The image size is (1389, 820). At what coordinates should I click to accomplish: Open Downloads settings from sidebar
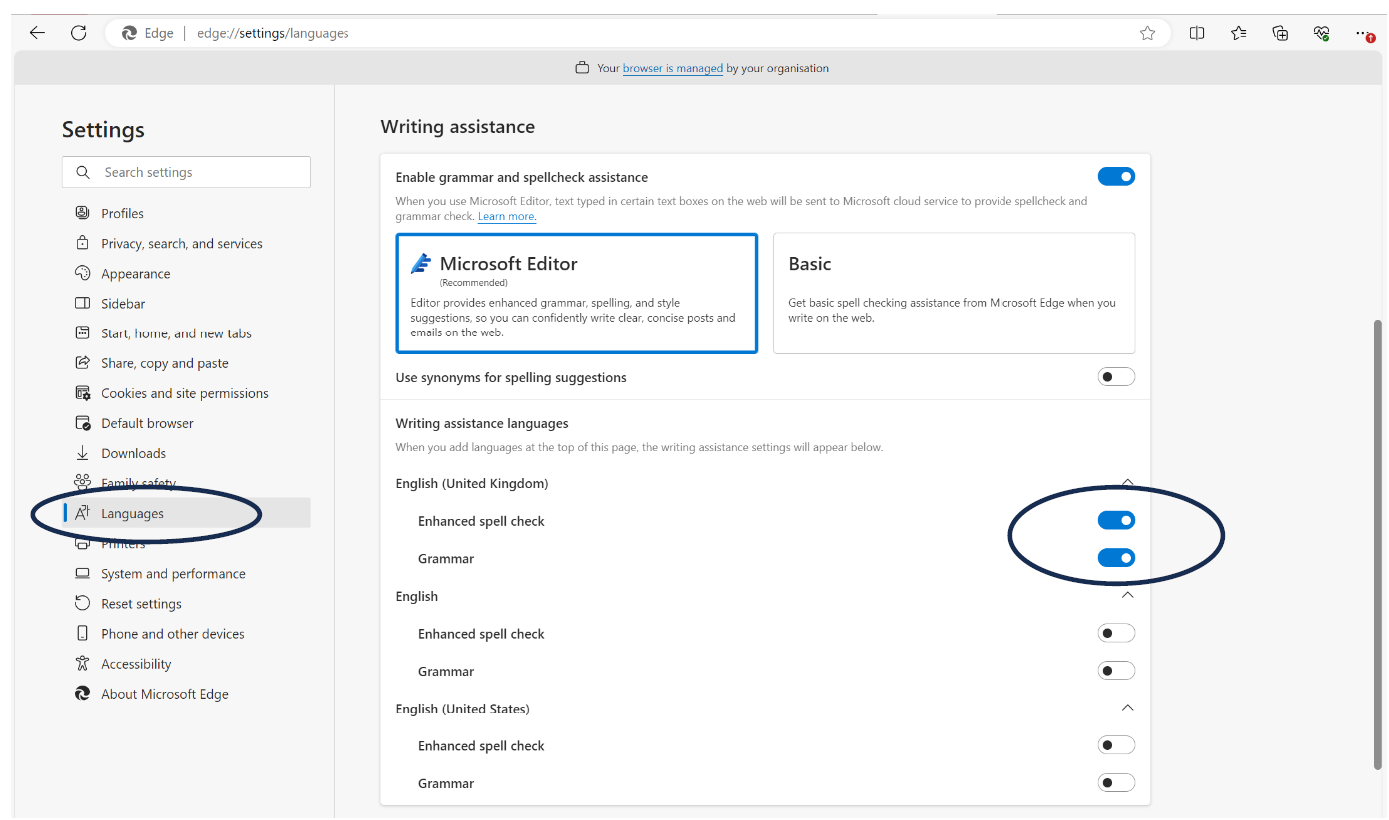point(133,453)
